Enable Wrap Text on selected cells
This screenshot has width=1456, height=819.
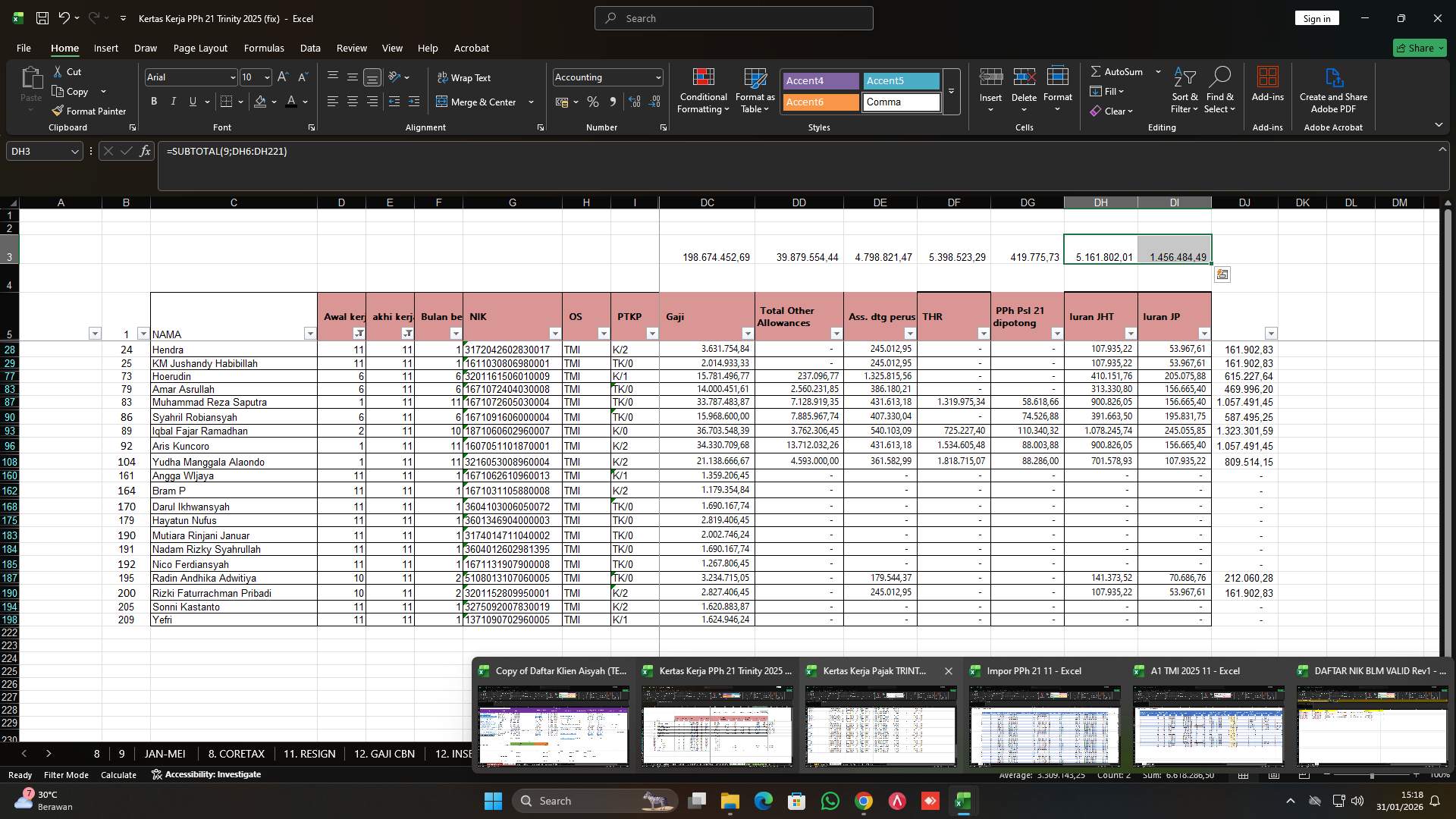(465, 77)
